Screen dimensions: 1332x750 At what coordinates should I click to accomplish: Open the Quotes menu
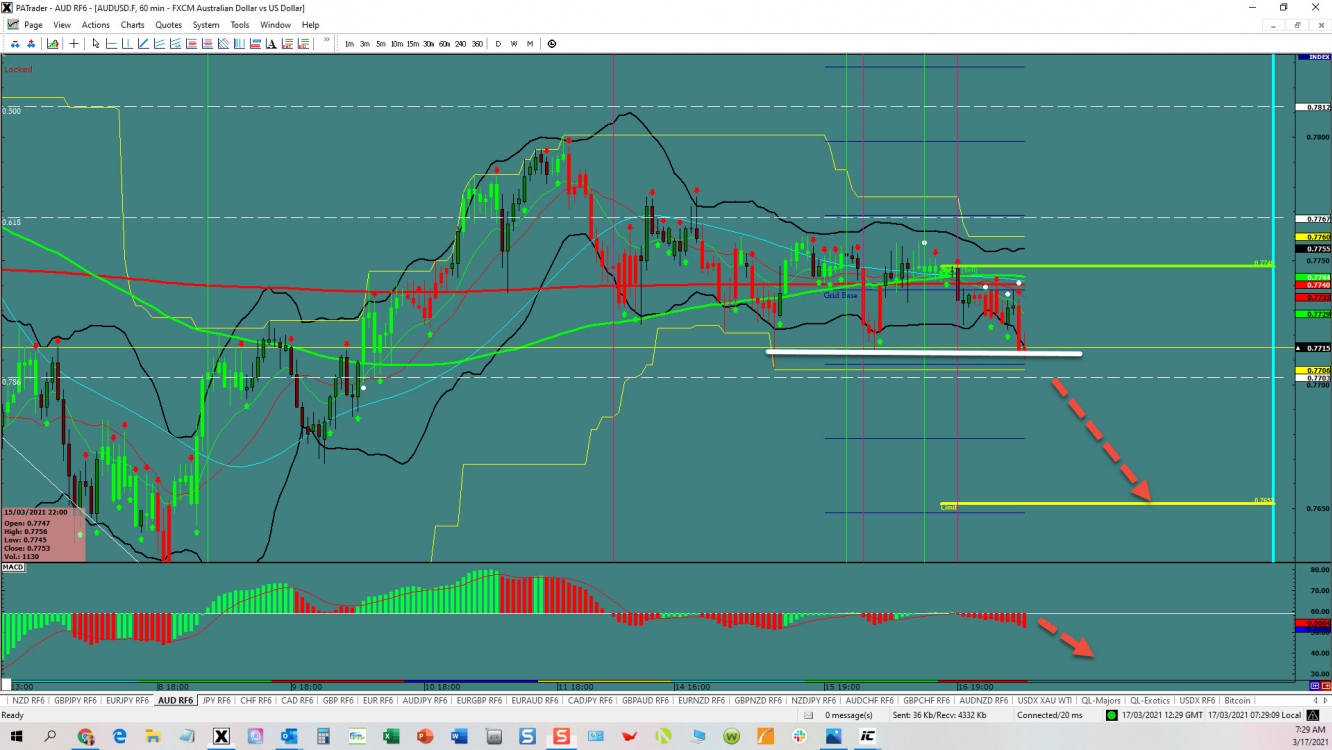click(x=169, y=25)
